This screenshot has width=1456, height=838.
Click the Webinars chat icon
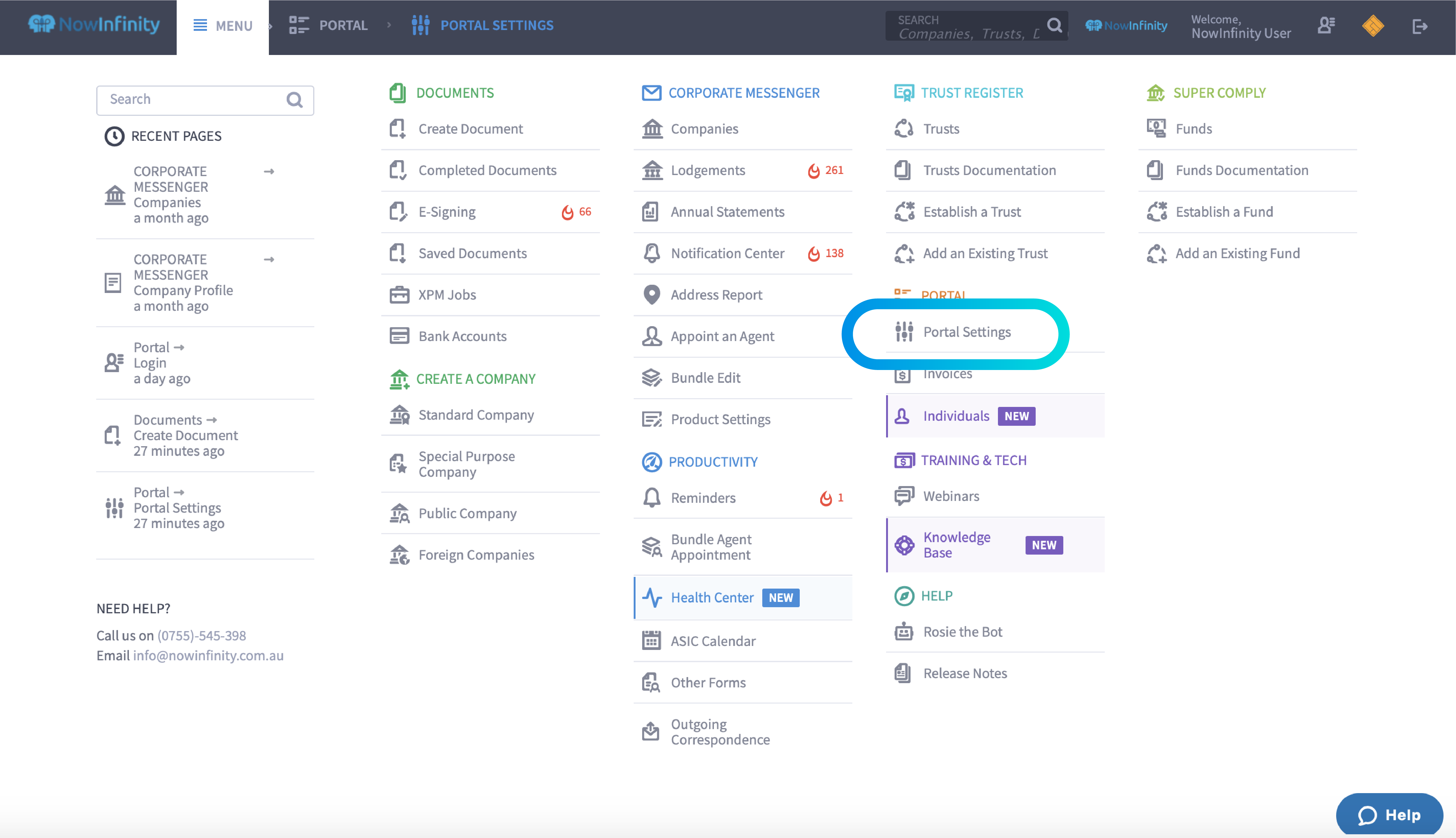click(x=904, y=496)
